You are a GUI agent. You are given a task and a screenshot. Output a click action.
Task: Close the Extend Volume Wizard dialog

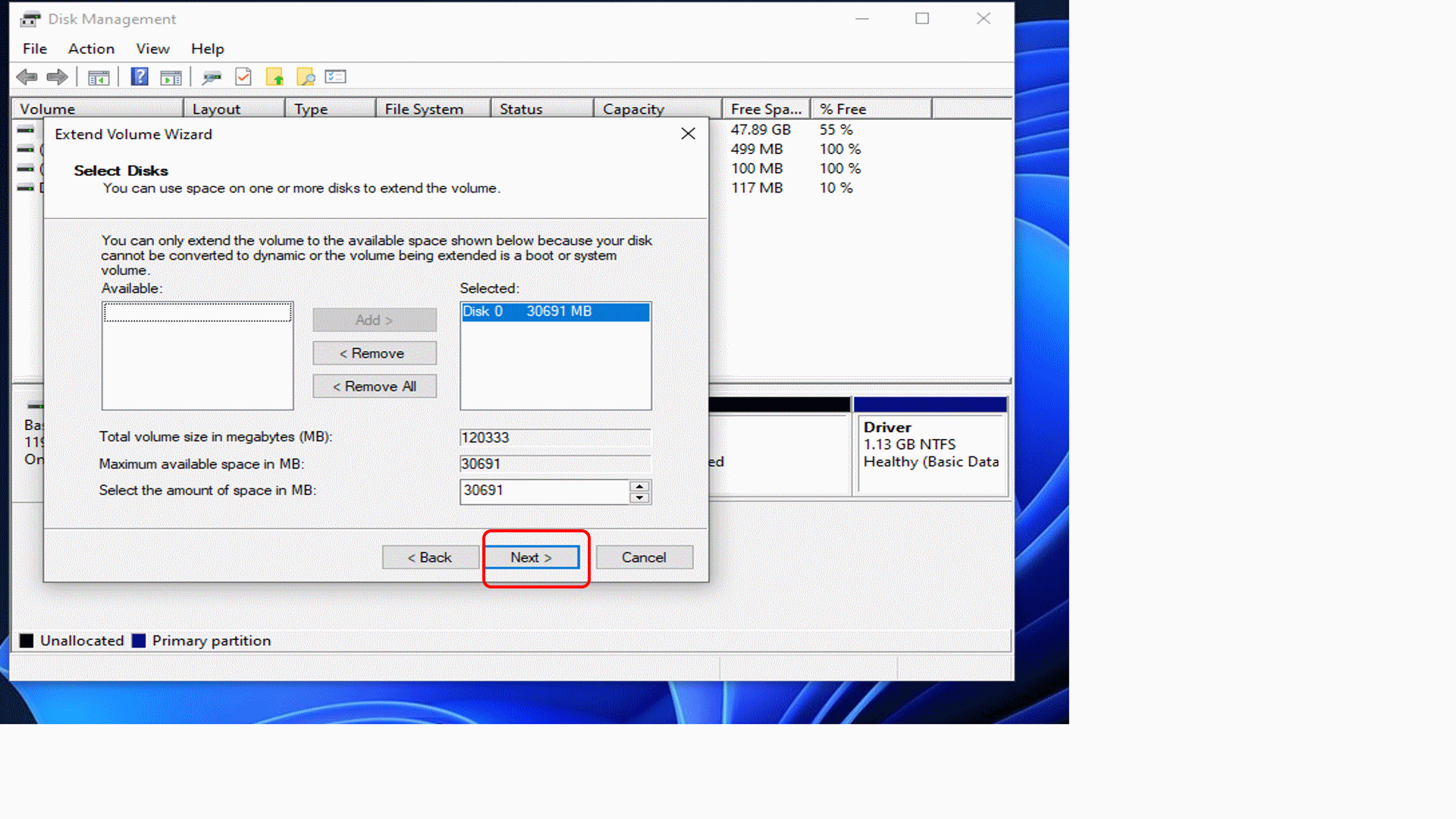click(x=688, y=133)
